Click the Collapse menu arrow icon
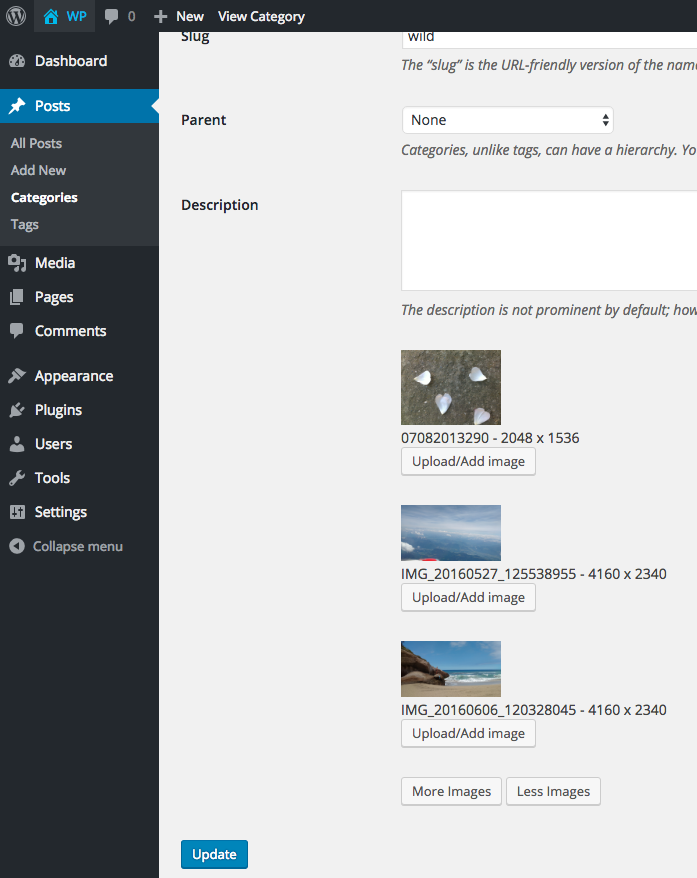 click(x=17, y=546)
